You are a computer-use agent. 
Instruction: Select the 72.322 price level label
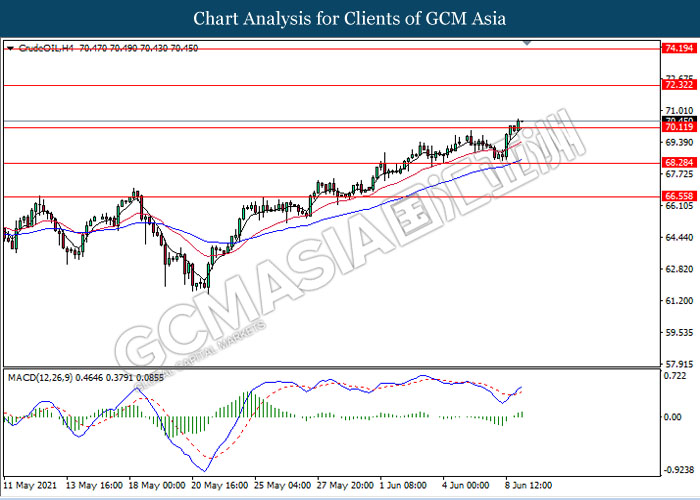(x=679, y=85)
